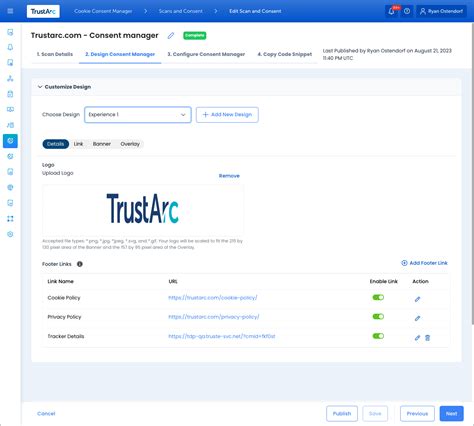The height and width of the screenshot is (426, 474).
Task: Click Add New Design button
Action: (227, 115)
